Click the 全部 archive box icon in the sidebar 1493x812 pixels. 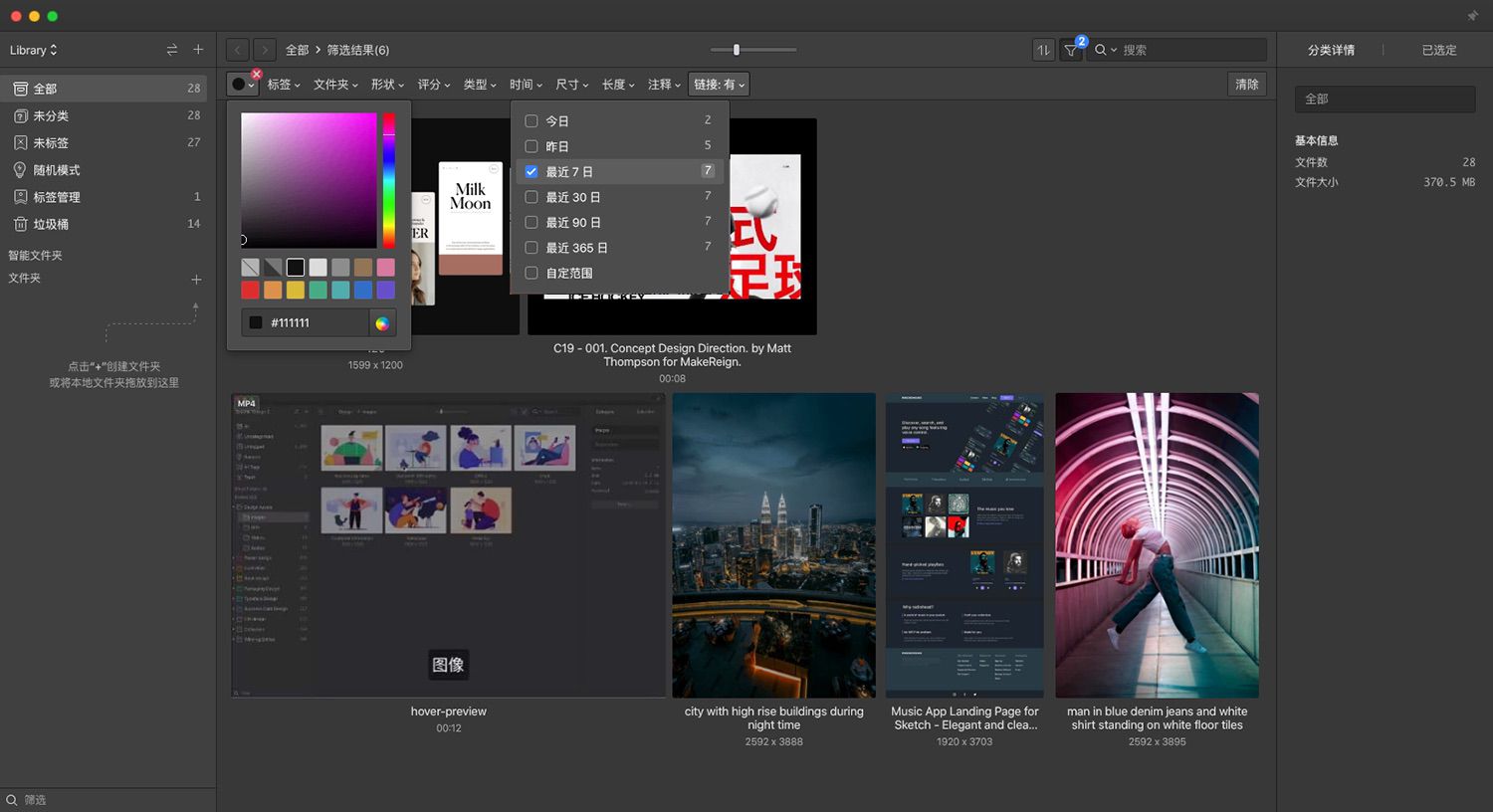pyautogui.click(x=20, y=89)
